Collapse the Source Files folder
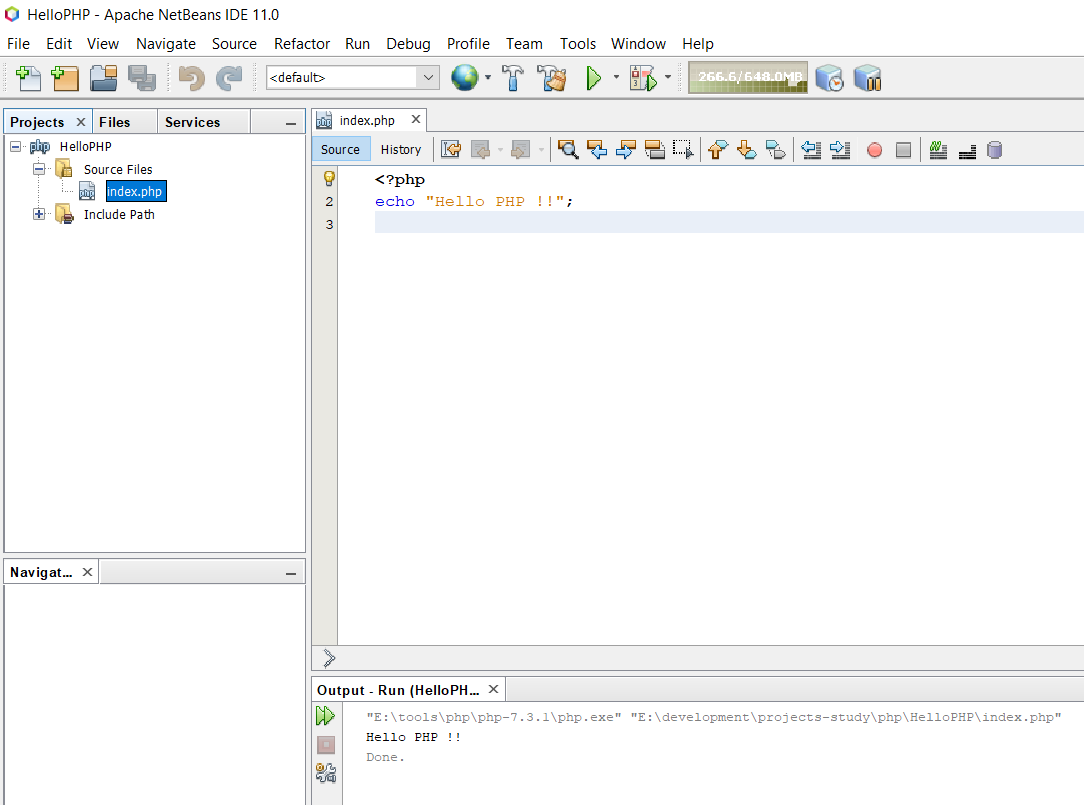This screenshot has width=1084, height=805. [x=39, y=169]
